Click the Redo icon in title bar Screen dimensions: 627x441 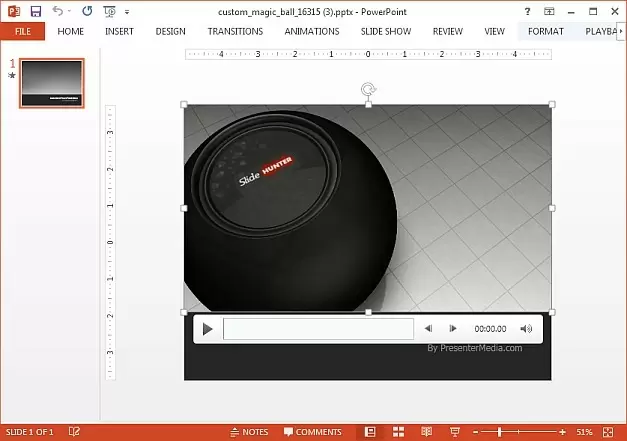[86, 11]
